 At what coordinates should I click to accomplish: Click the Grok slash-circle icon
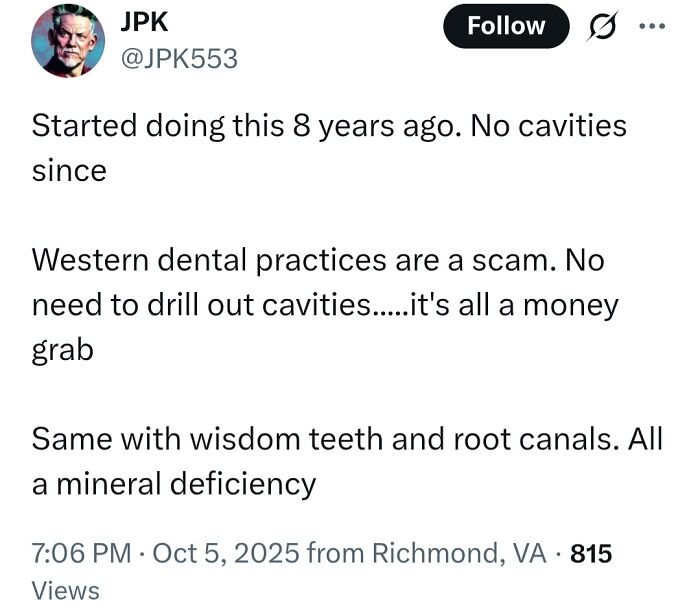tap(601, 26)
